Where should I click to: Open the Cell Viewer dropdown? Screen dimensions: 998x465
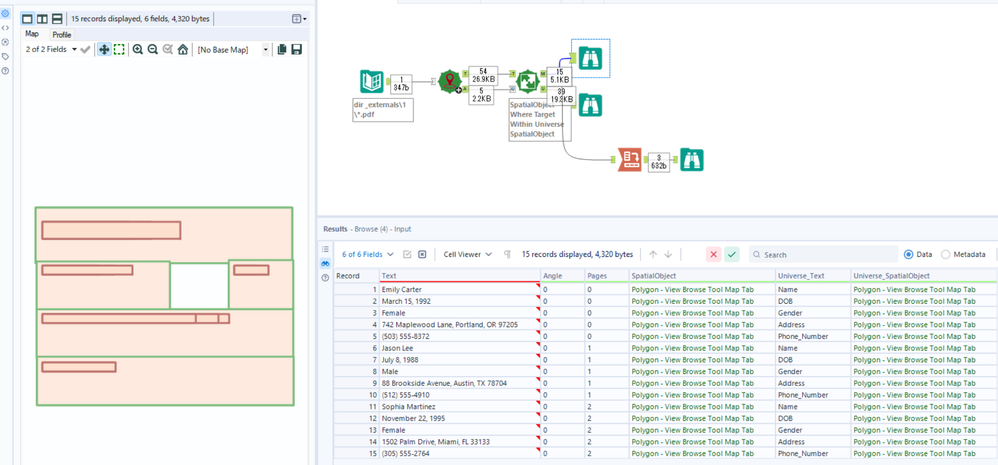pyautogui.click(x=468, y=255)
